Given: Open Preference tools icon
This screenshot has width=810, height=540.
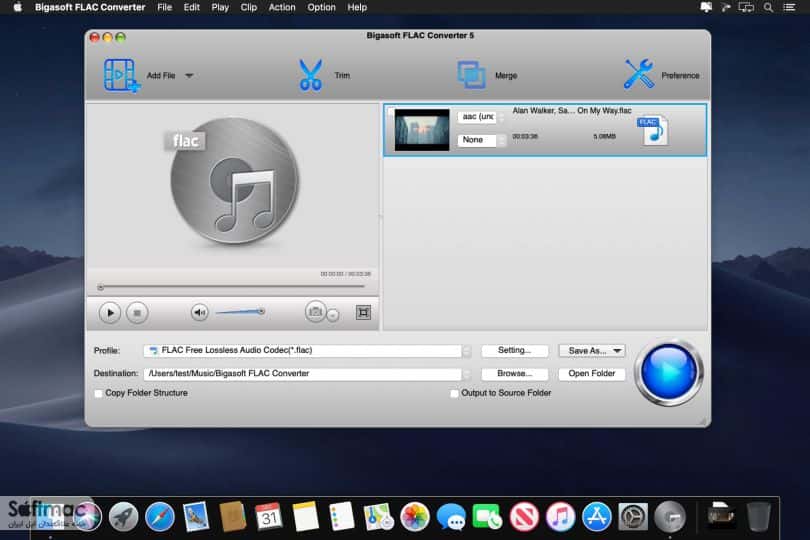Looking at the screenshot, I should click(639, 74).
